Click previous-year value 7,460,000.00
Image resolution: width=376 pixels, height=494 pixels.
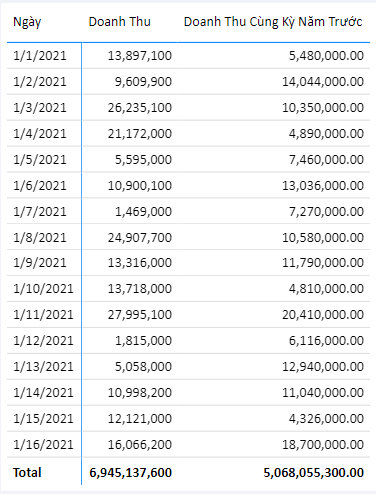coord(326,160)
